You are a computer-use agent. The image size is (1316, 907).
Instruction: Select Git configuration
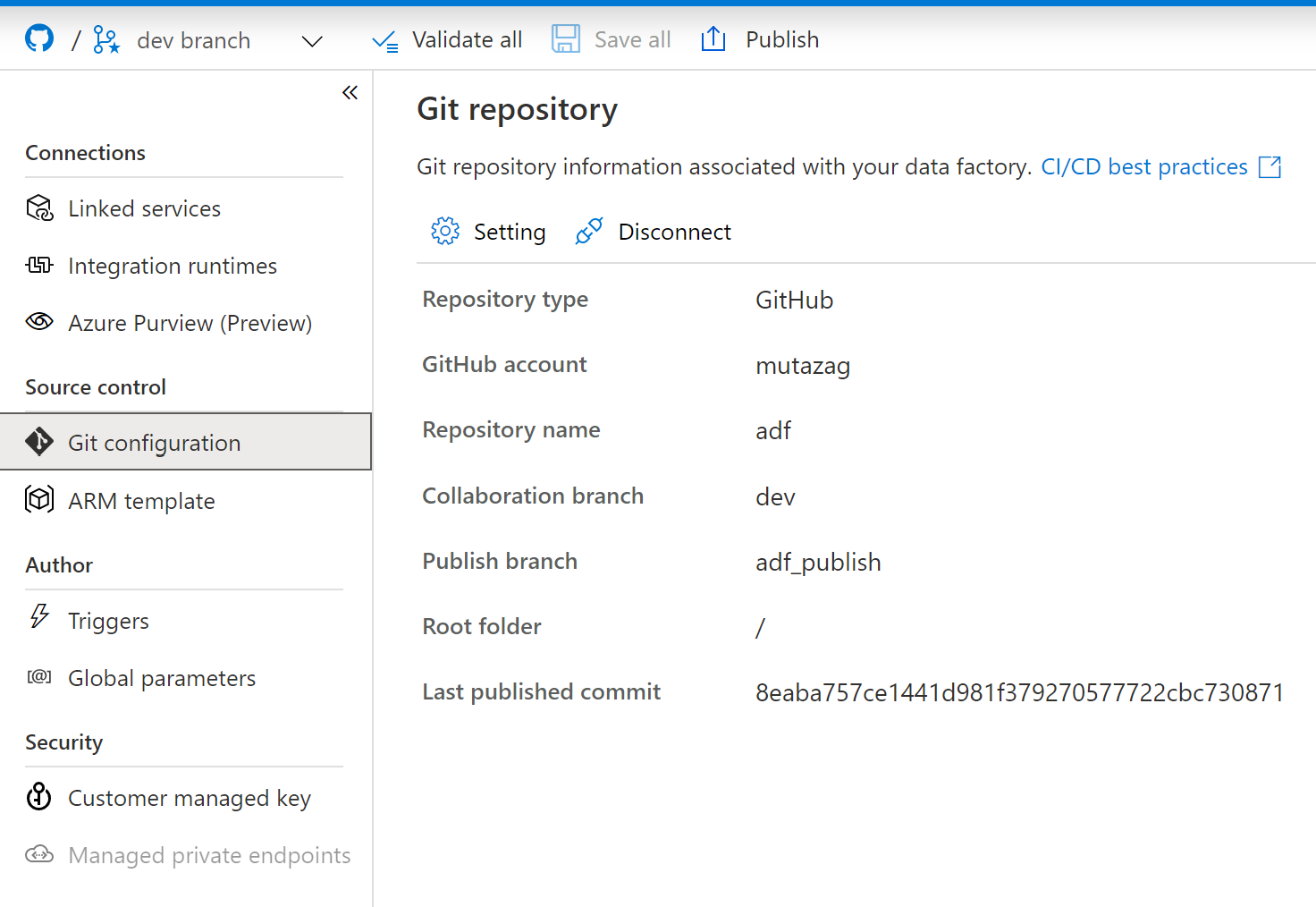pos(185,442)
